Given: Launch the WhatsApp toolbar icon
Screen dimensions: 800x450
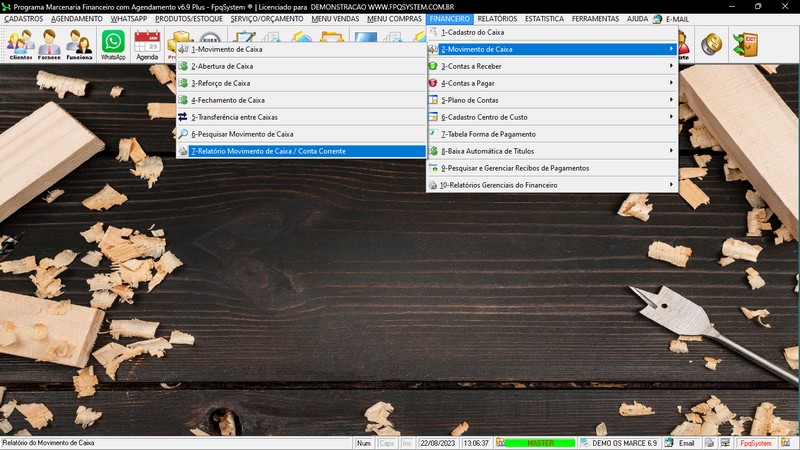Looking at the screenshot, I should [x=113, y=44].
